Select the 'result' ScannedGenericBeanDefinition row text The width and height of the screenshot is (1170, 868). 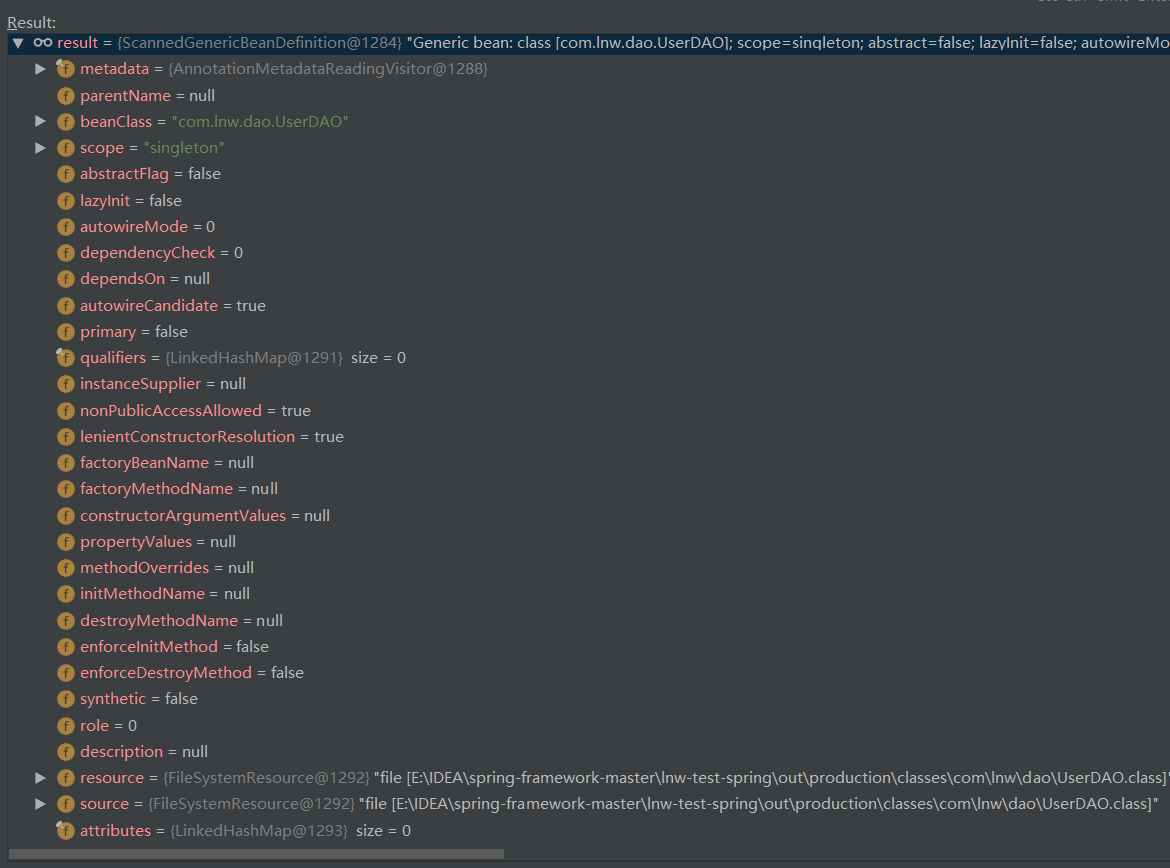(613, 43)
